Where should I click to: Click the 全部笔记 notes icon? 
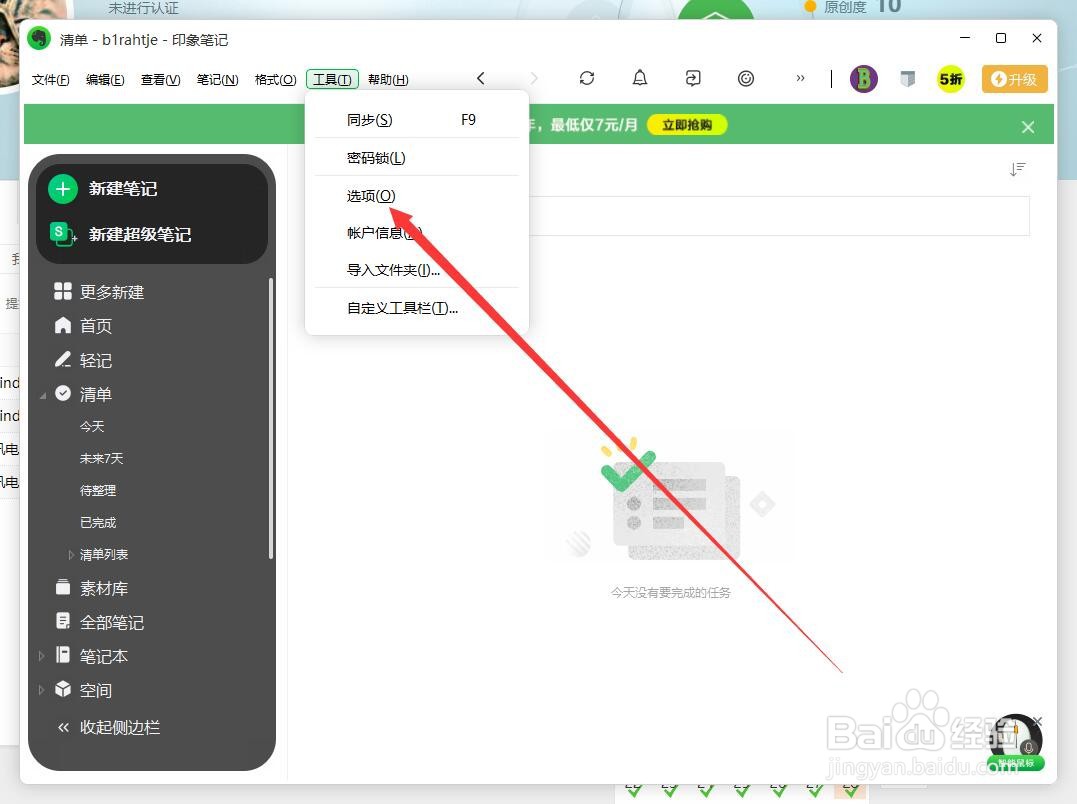click(63, 621)
